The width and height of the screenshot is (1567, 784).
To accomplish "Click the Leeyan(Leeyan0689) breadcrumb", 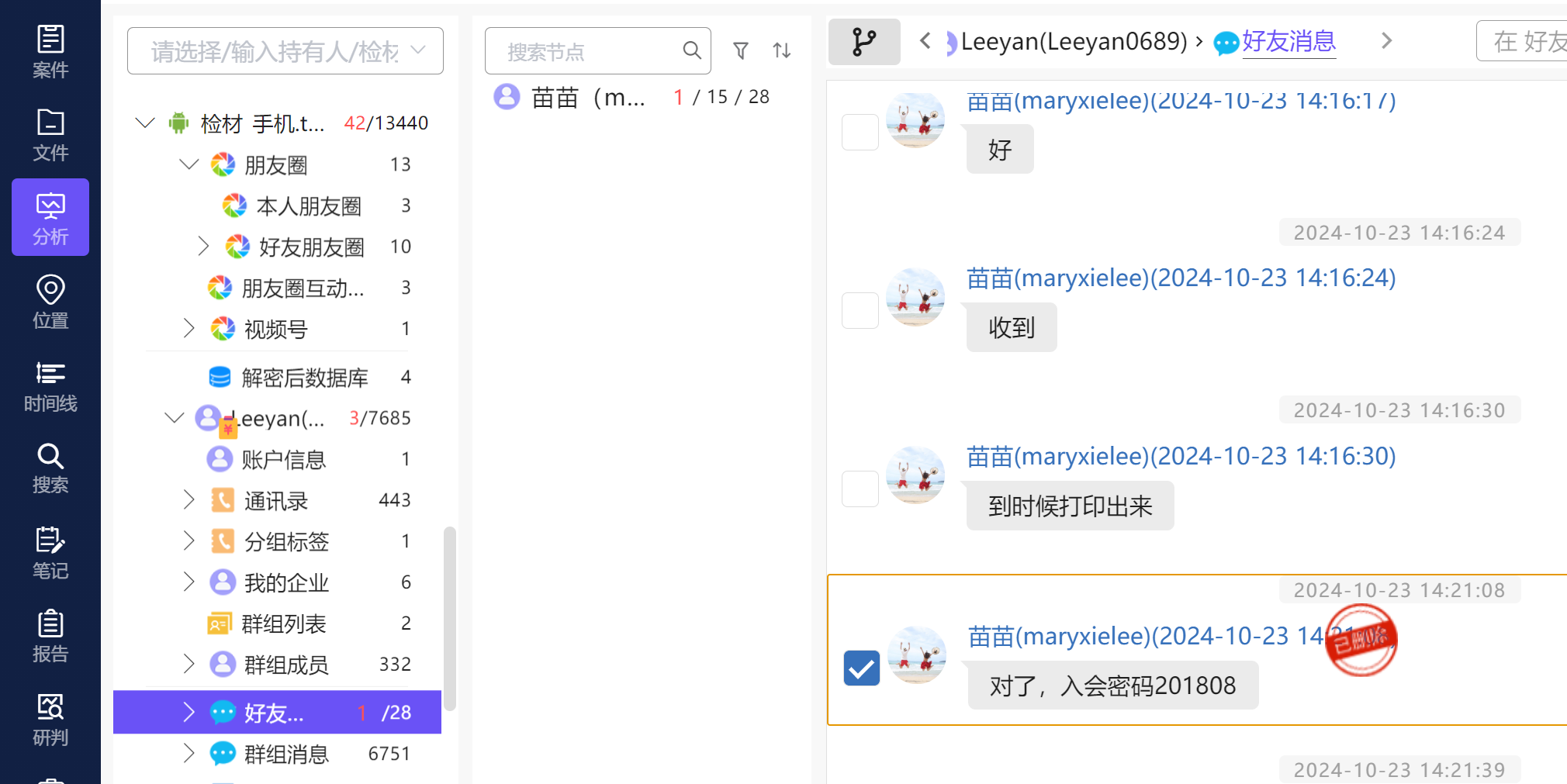I will pos(1073,42).
